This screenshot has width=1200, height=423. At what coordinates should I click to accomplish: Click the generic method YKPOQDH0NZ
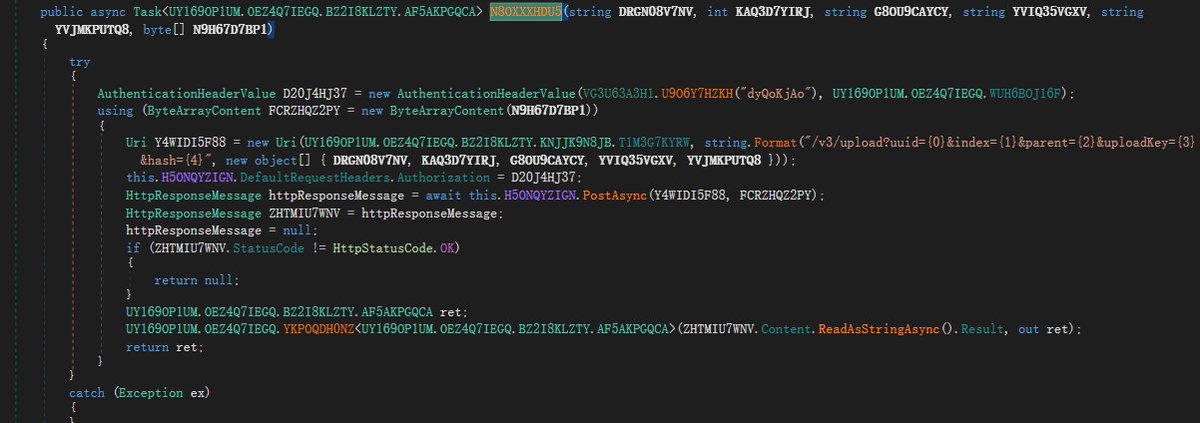coord(319,329)
